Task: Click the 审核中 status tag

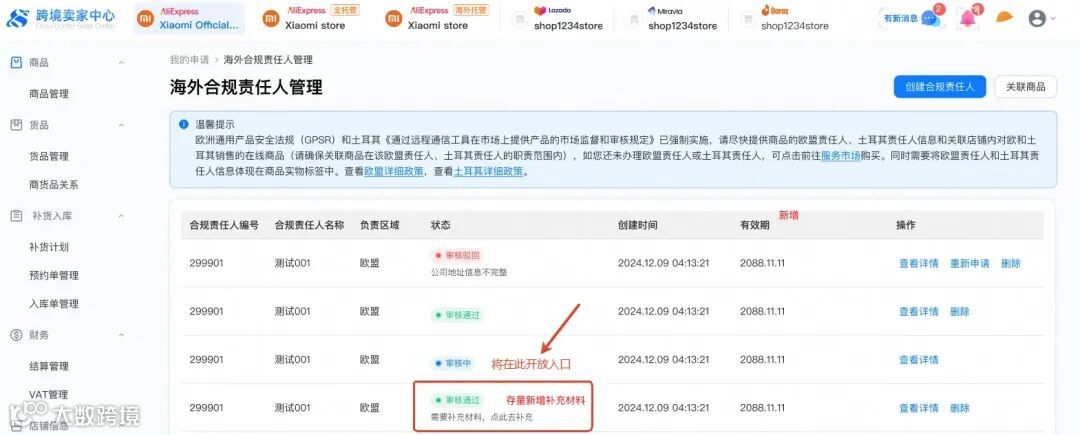Action: [x=453, y=363]
